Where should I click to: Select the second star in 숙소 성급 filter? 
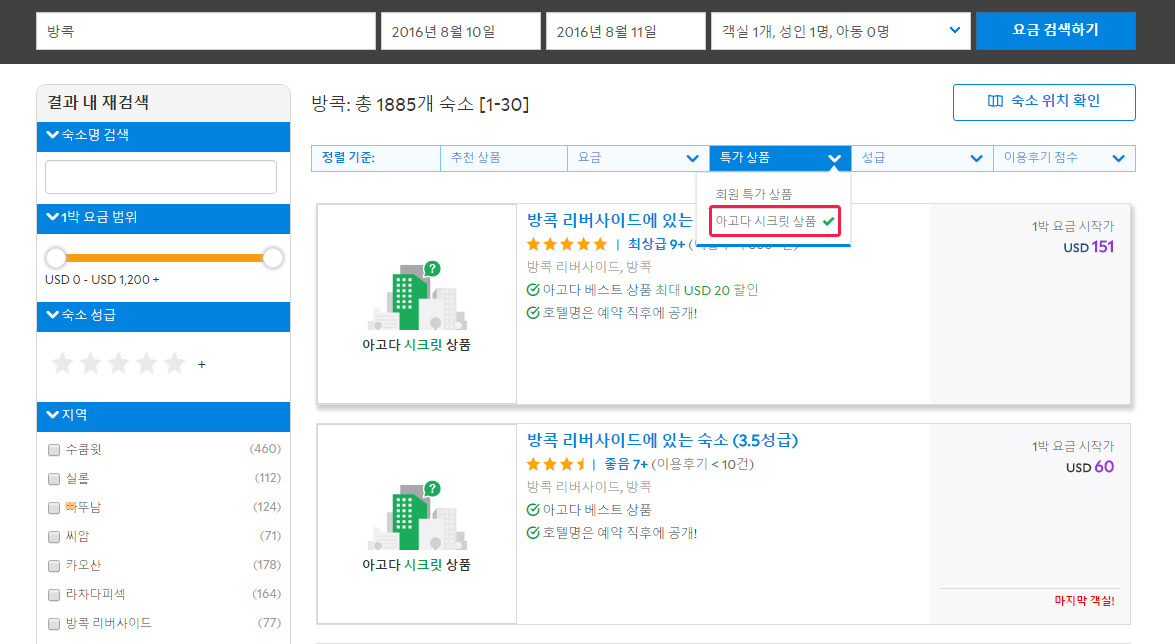click(91, 364)
